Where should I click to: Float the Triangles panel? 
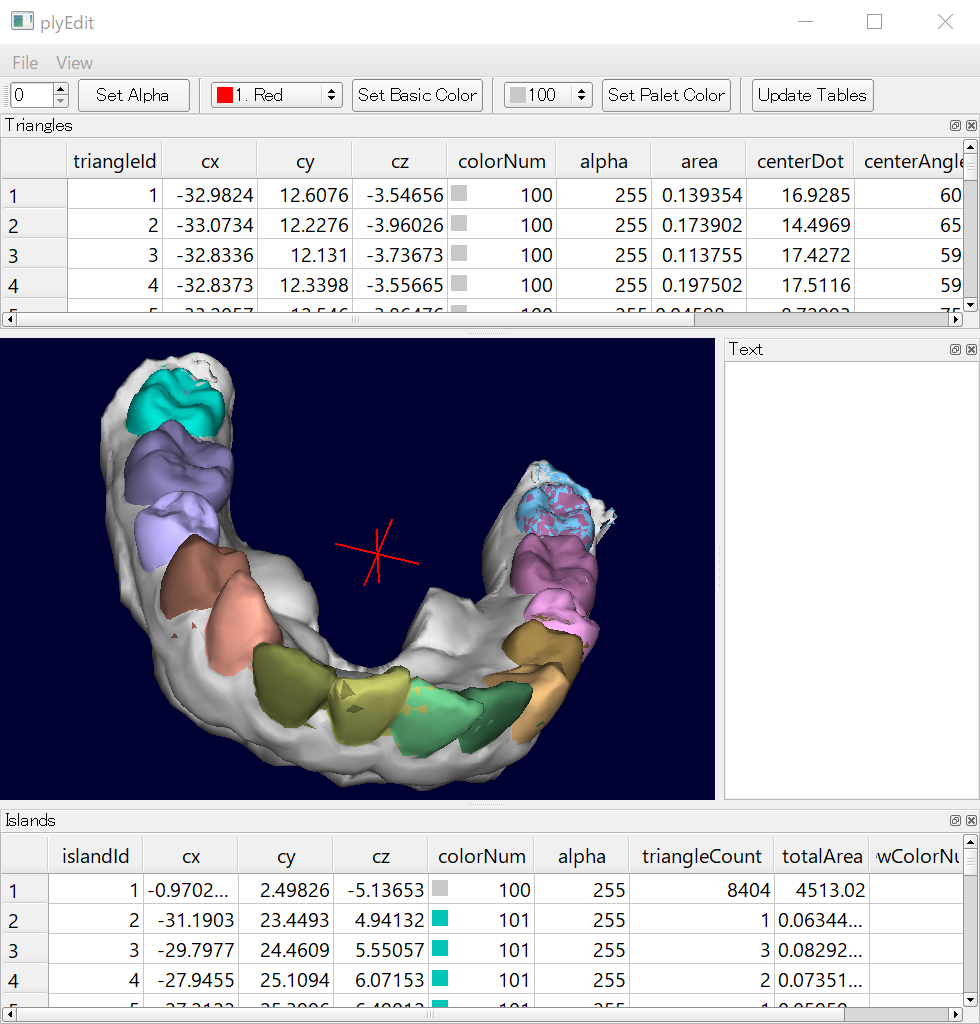(955, 126)
